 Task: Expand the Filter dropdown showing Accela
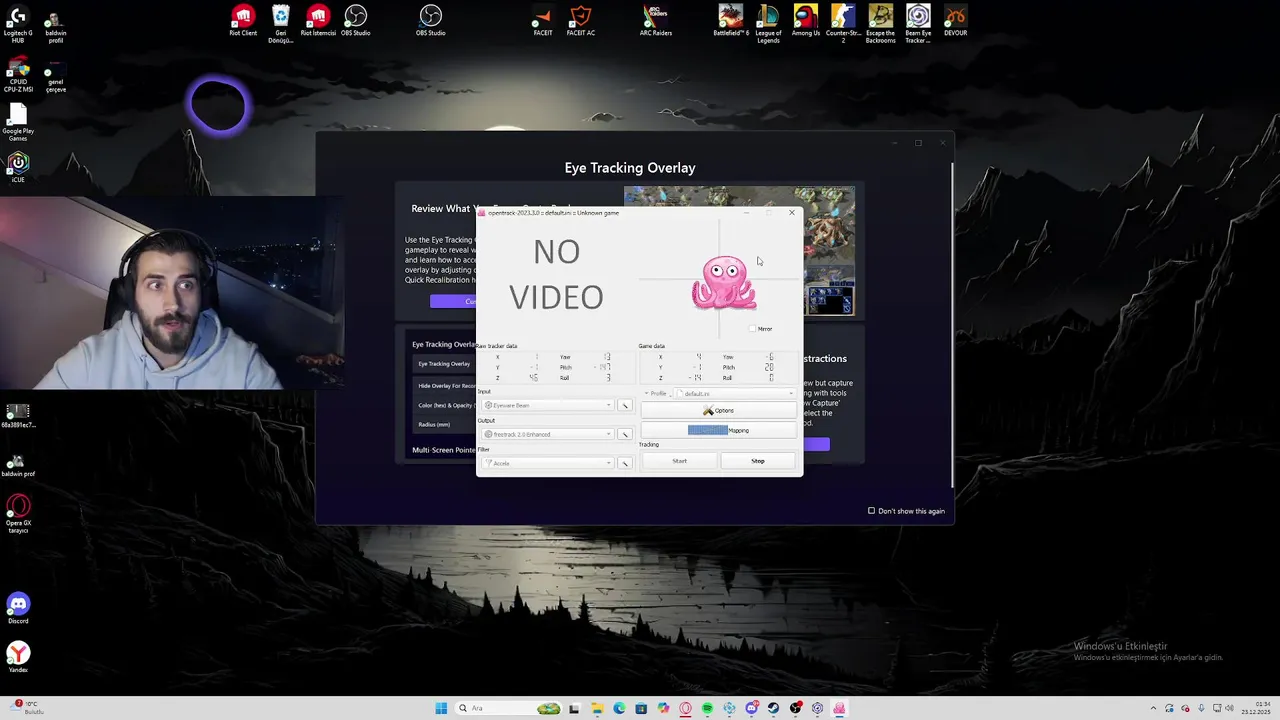point(547,463)
